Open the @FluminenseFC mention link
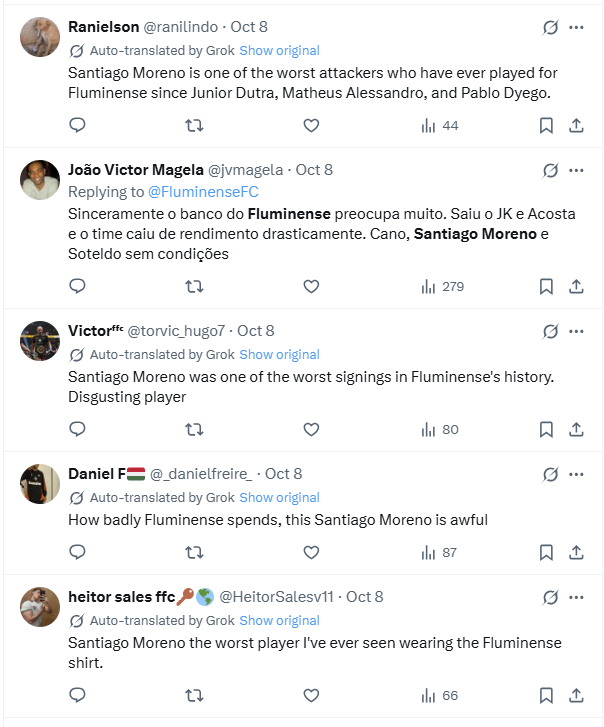 (203, 191)
